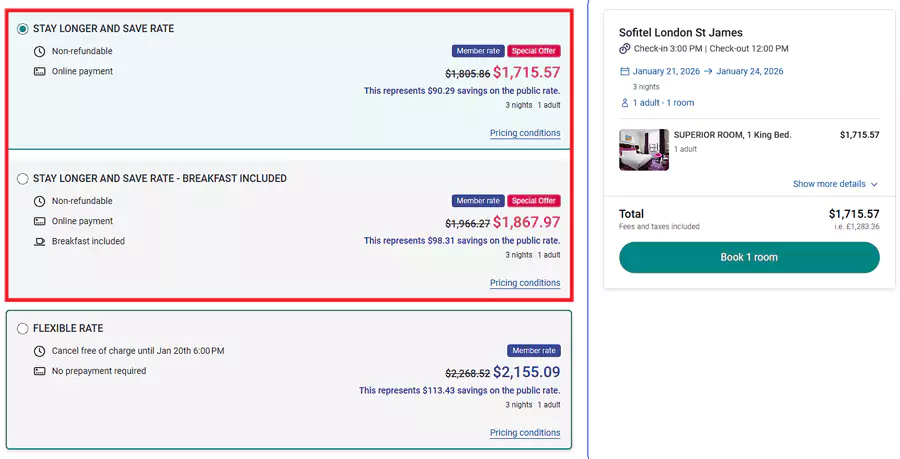The height and width of the screenshot is (459, 900).
Task: Click the No prepayment required card icon
Action: coord(40,371)
